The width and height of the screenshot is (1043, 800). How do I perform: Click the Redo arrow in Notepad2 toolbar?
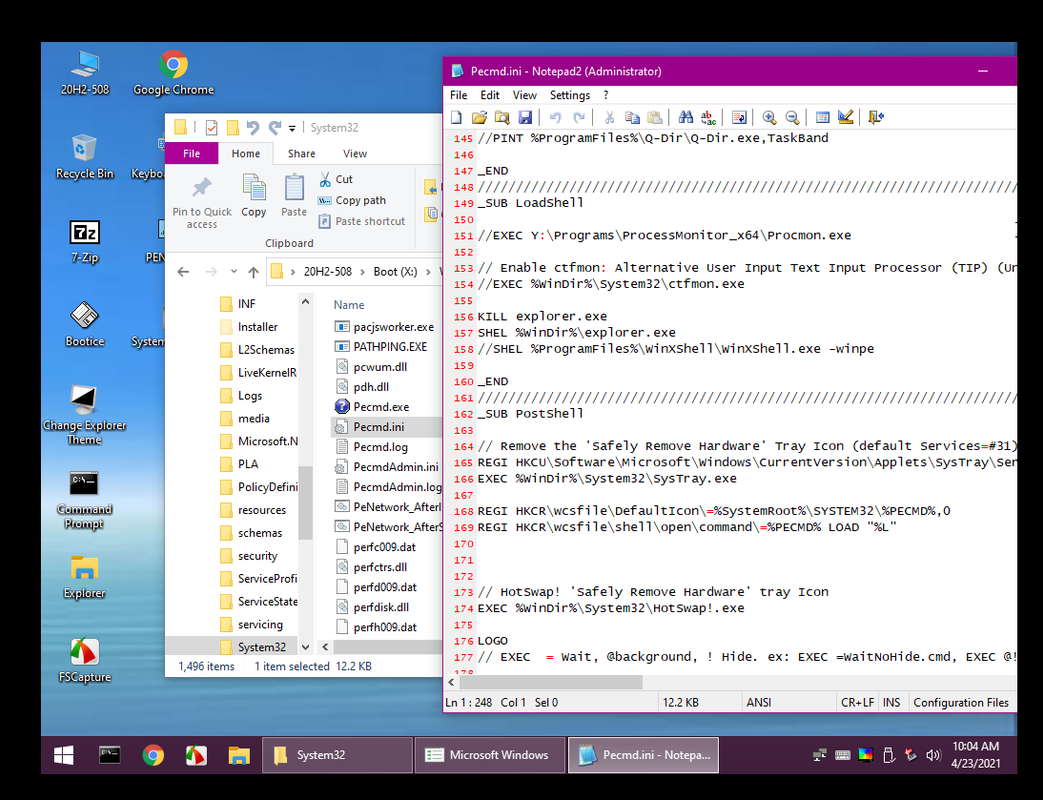click(x=579, y=118)
